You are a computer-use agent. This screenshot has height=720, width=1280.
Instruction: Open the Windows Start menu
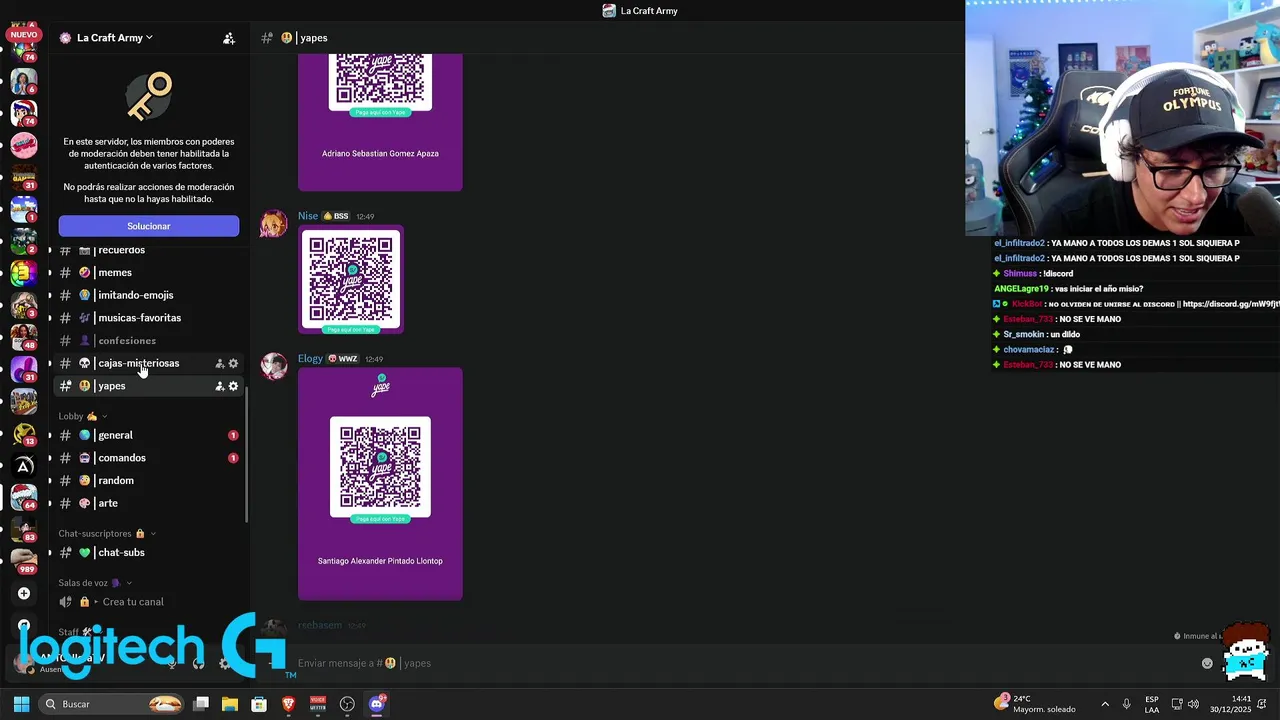tap(21, 704)
